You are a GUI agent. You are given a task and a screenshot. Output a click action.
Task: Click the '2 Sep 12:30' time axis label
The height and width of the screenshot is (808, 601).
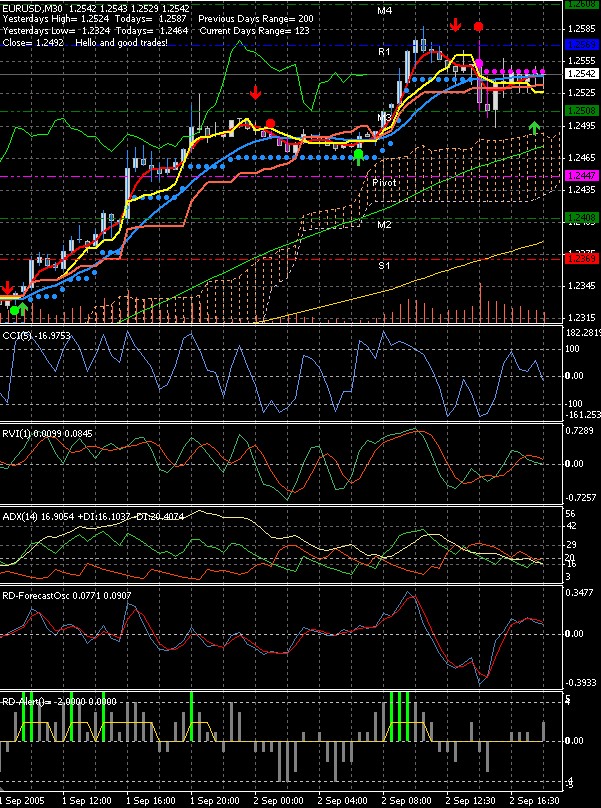pyautogui.click(x=472, y=801)
